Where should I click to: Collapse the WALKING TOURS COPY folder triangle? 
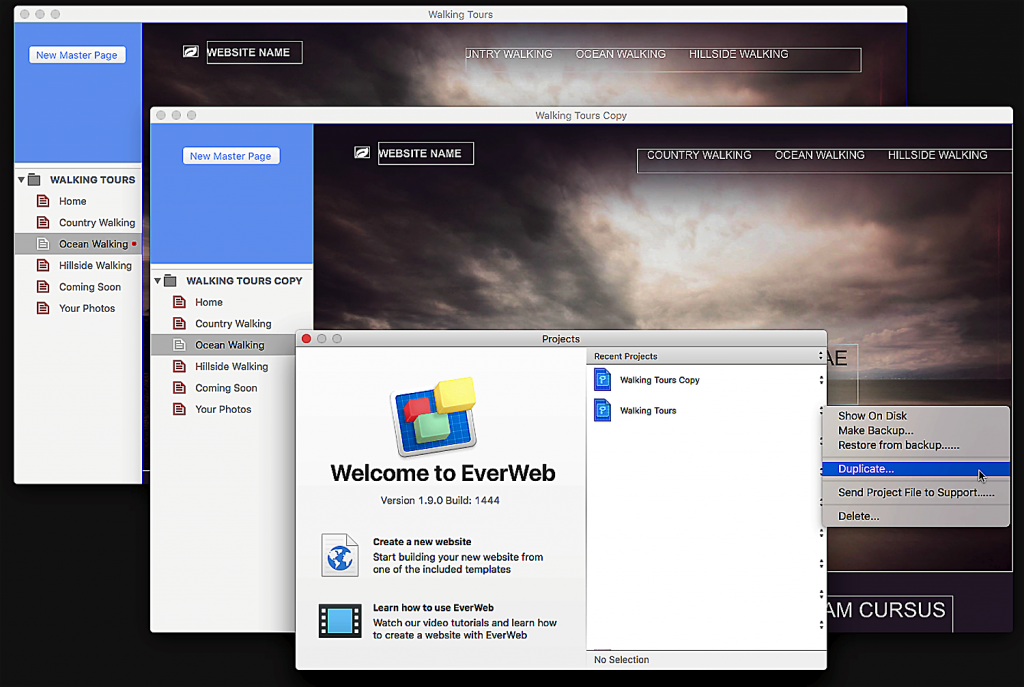click(157, 281)
